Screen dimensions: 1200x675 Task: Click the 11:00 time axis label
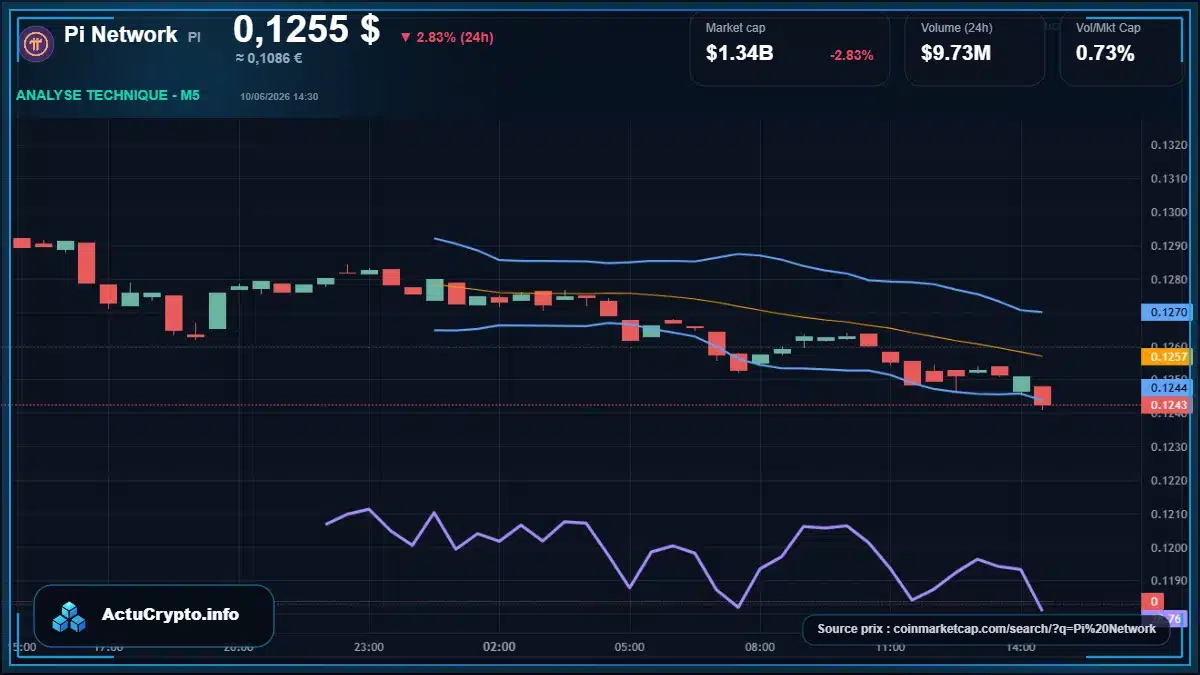pos(890,647)
